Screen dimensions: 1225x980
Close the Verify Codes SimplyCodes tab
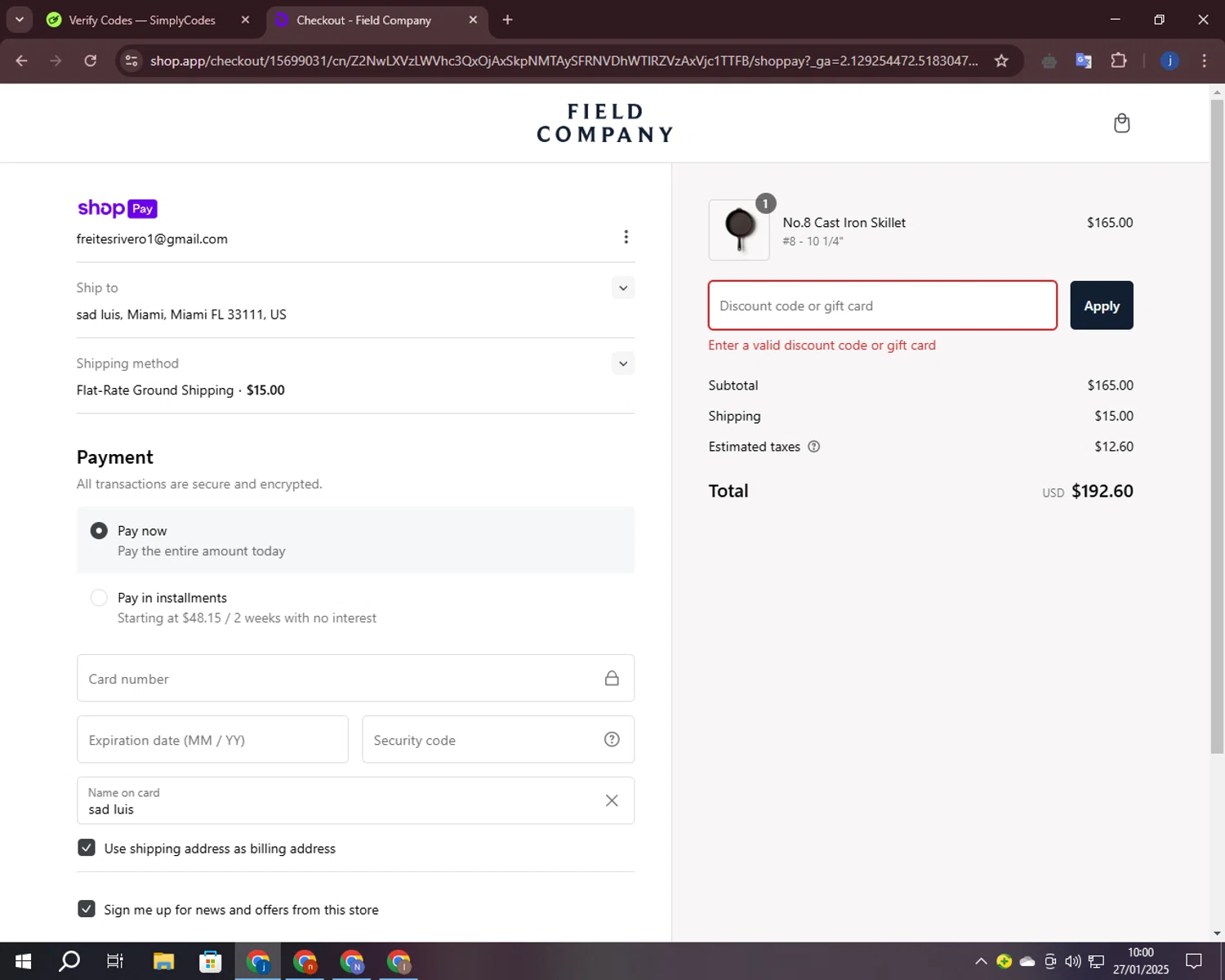click(245, 20)
